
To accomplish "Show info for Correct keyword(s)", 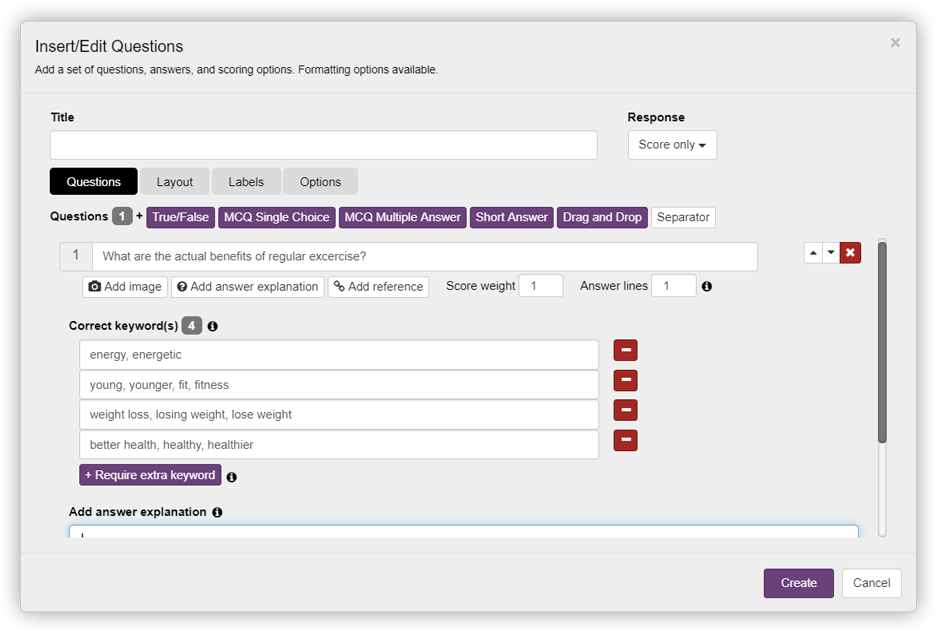I will click(213, 326).
